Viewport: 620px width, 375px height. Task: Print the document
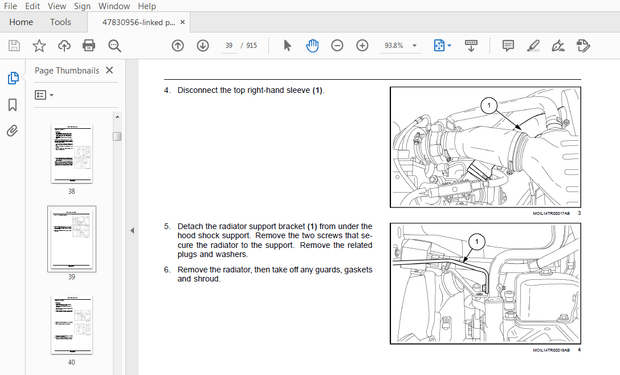pos(89,46)
